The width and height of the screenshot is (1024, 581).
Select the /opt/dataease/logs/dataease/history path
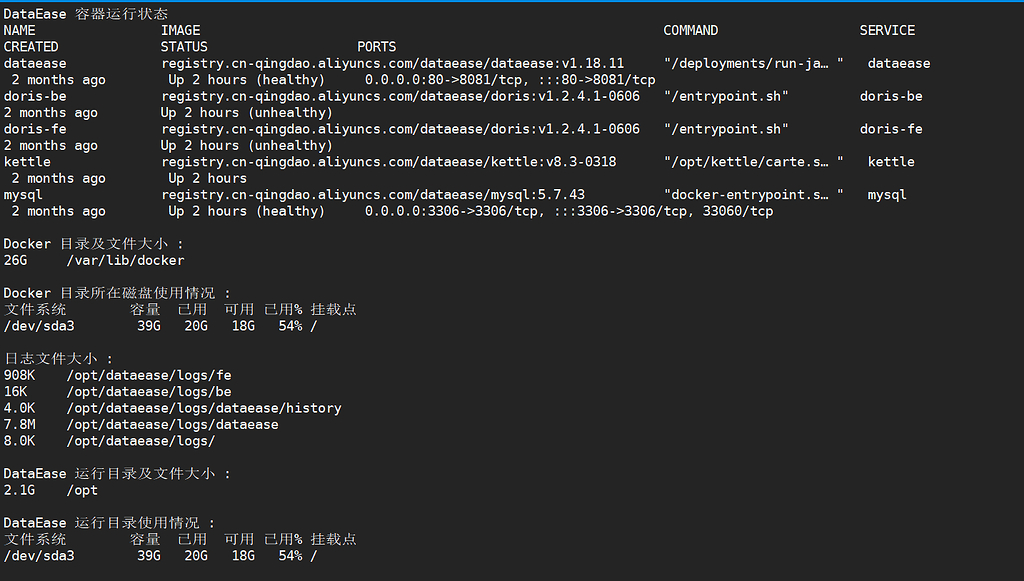[204, 408]
